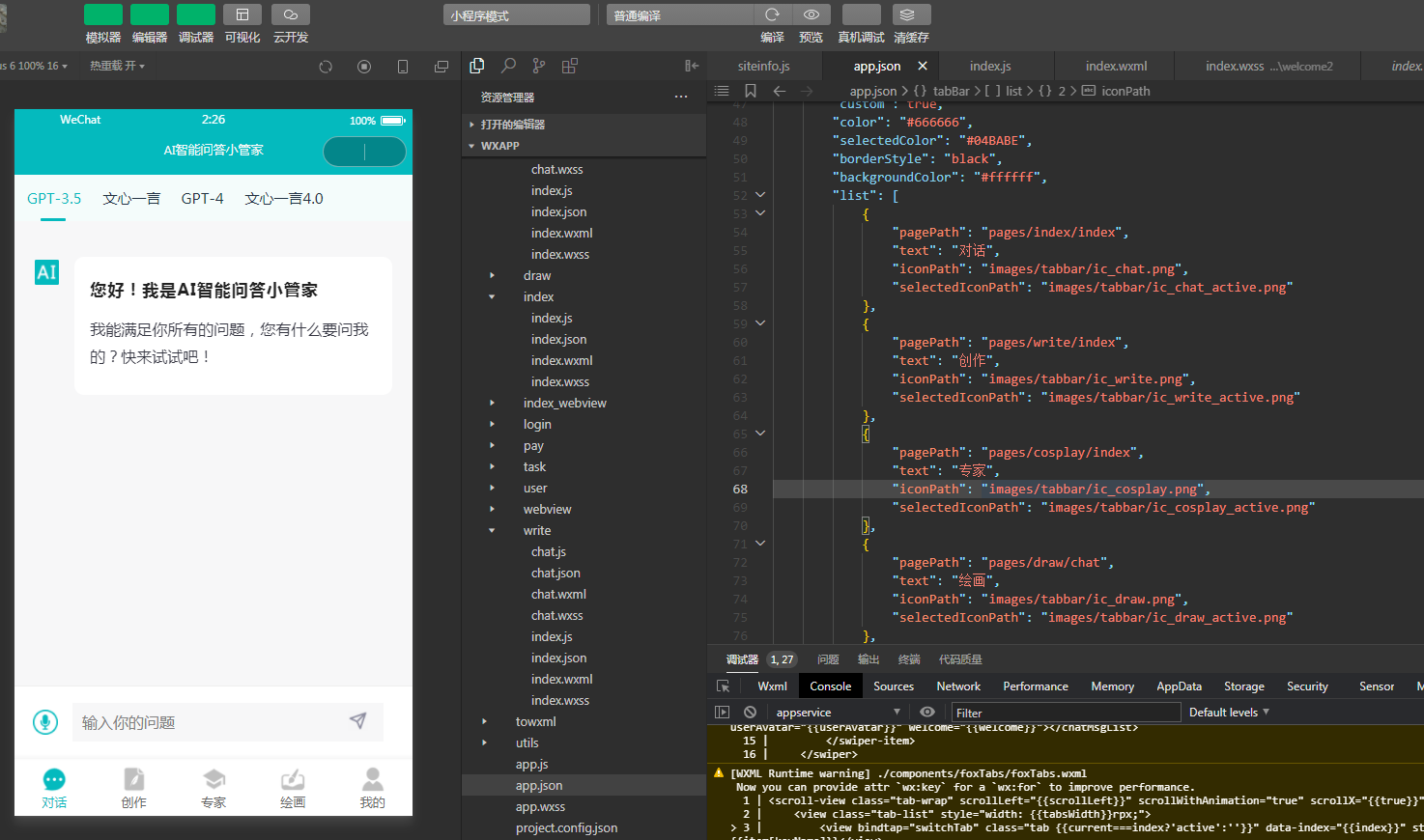Image resolution: width=1424 pixels, height=840 pixels.
Task: Click the compile refresh icon
Action: click(x=772, y=14)
